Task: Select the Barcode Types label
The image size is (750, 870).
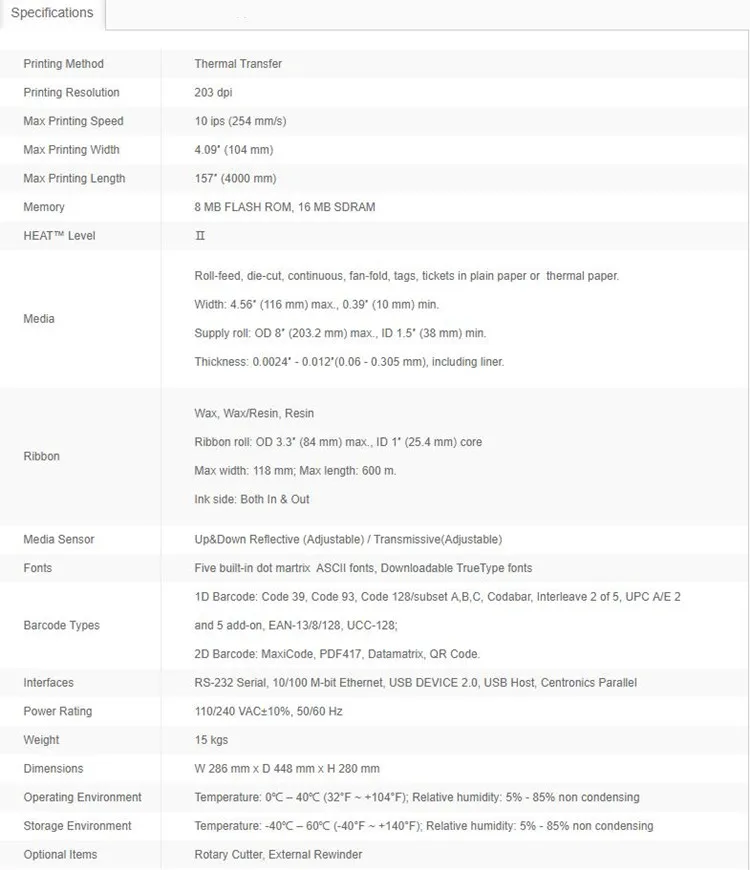Action: point(62,625)
